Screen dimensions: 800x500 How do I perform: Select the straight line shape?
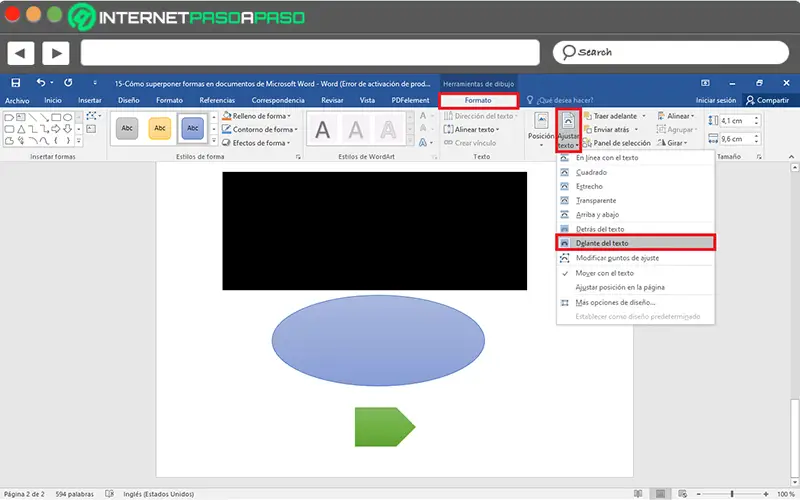[x=33, y=117]
